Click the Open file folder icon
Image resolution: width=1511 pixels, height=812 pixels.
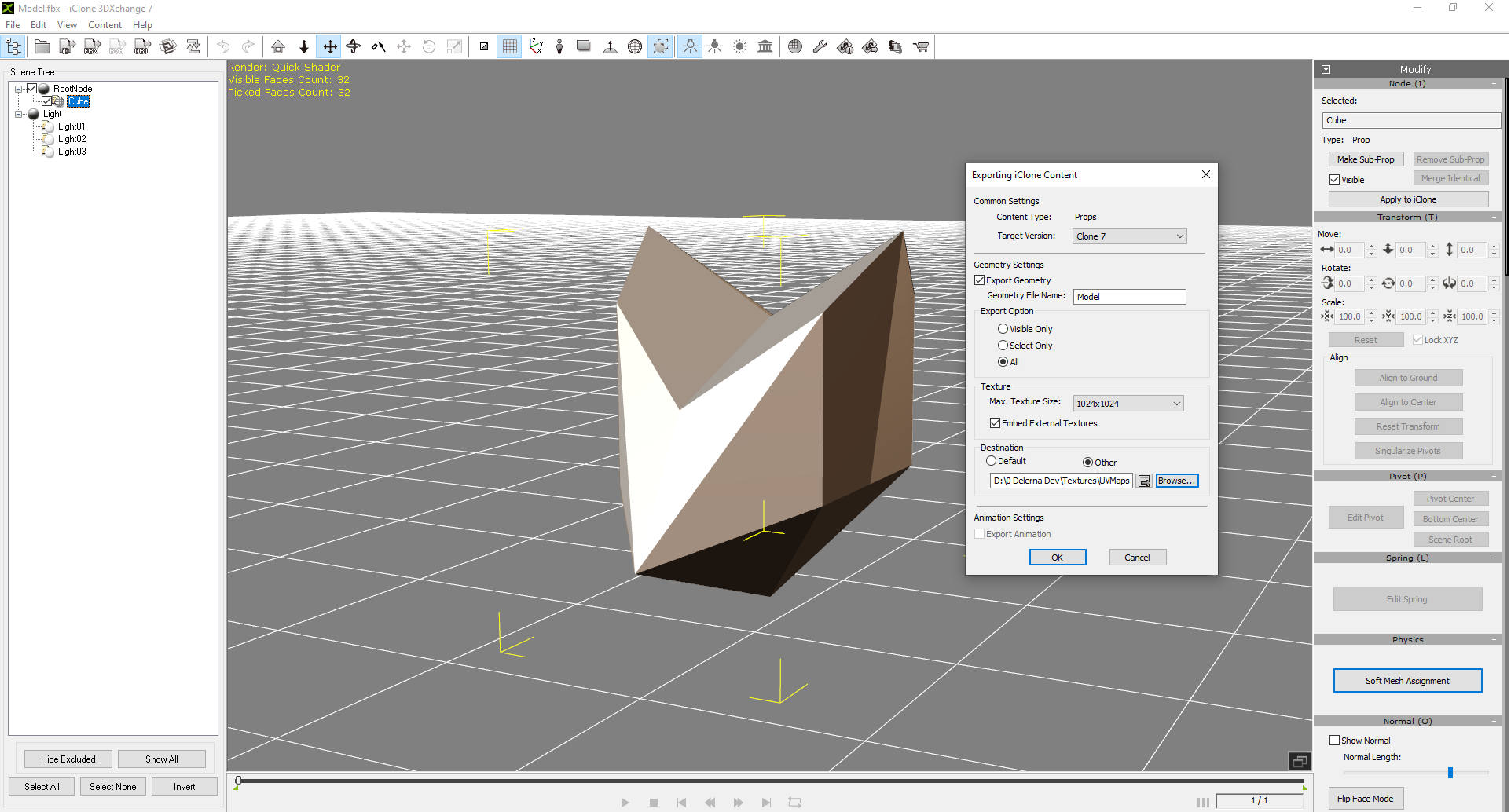coord(42,47)
